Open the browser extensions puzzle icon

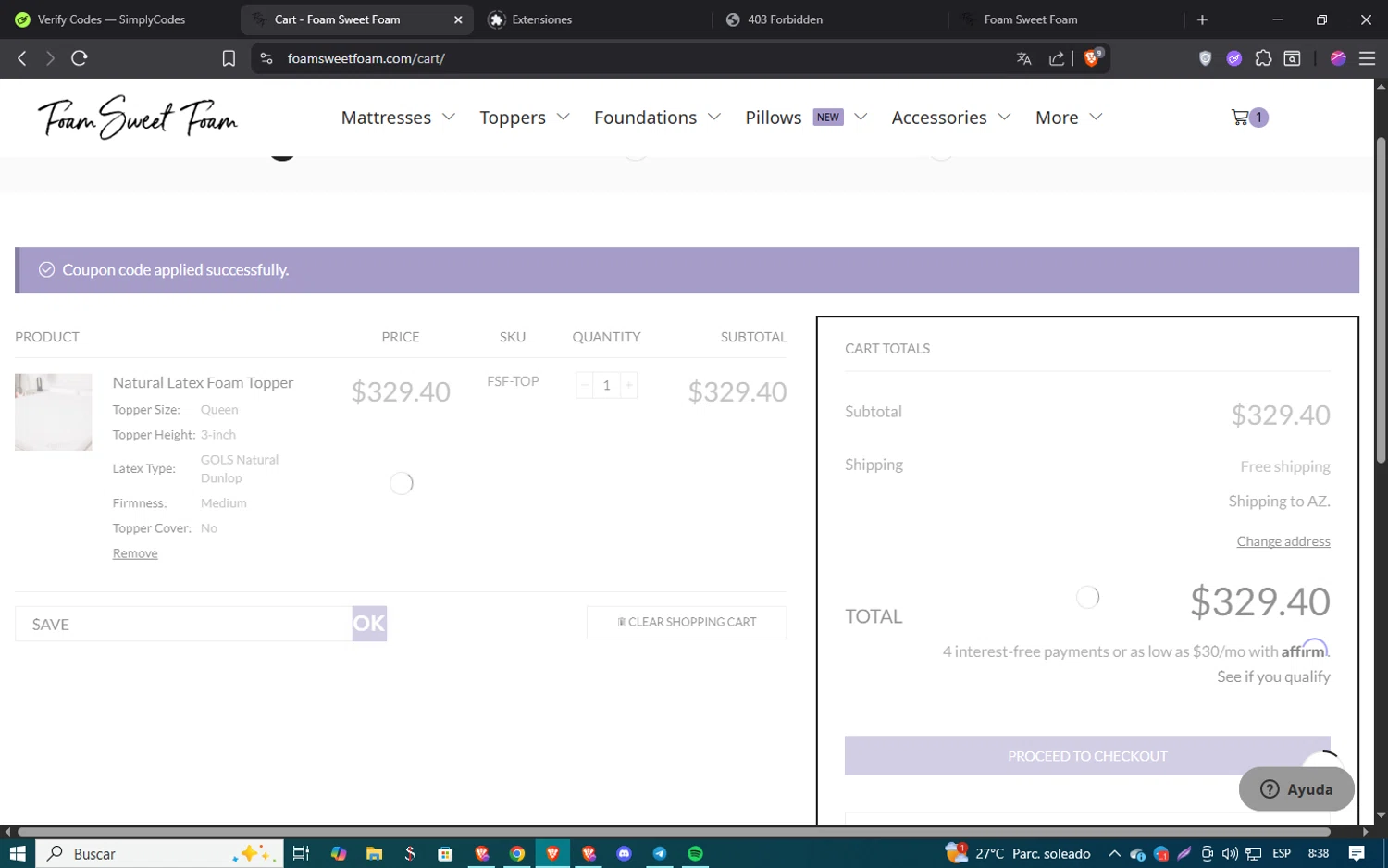(1263, 58)
